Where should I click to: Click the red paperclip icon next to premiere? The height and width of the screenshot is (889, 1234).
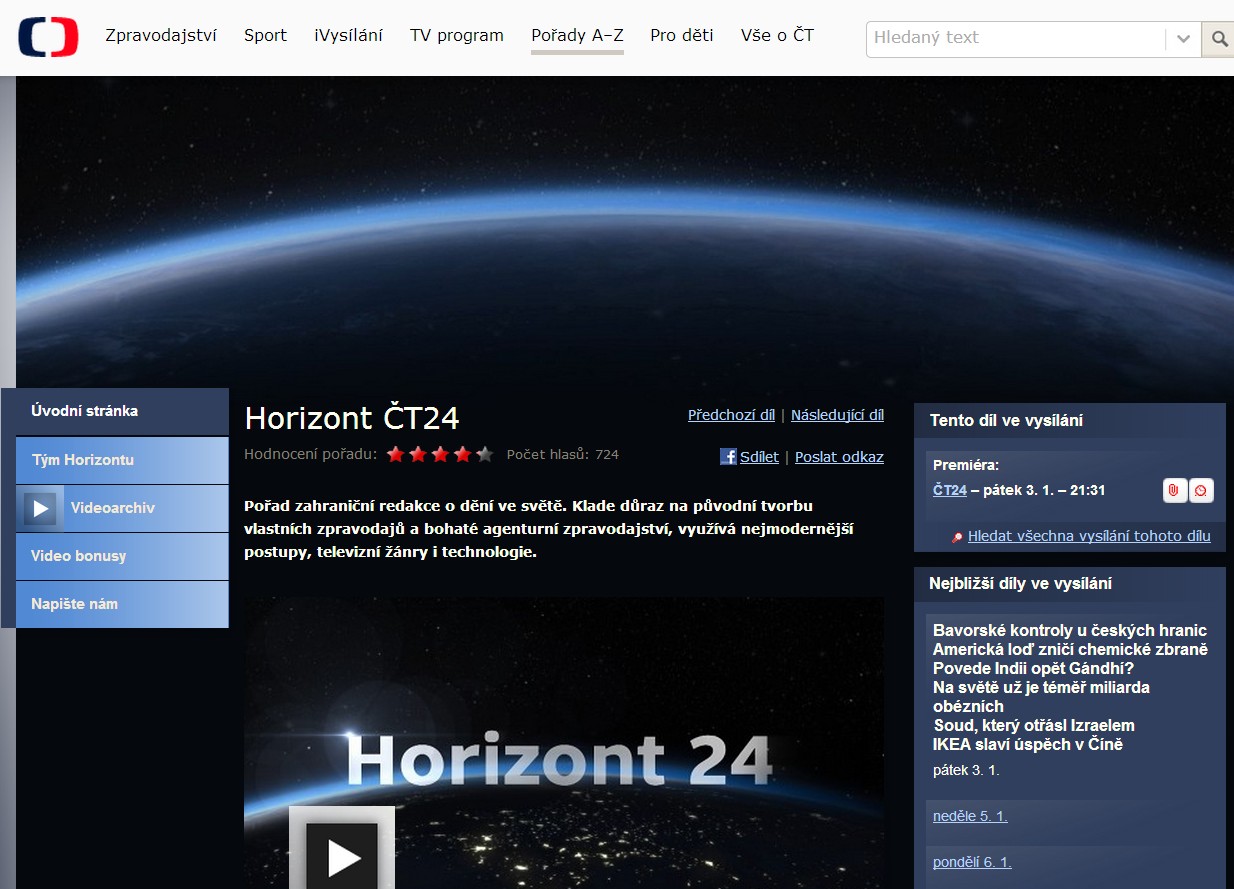(x=1174, y=490)
